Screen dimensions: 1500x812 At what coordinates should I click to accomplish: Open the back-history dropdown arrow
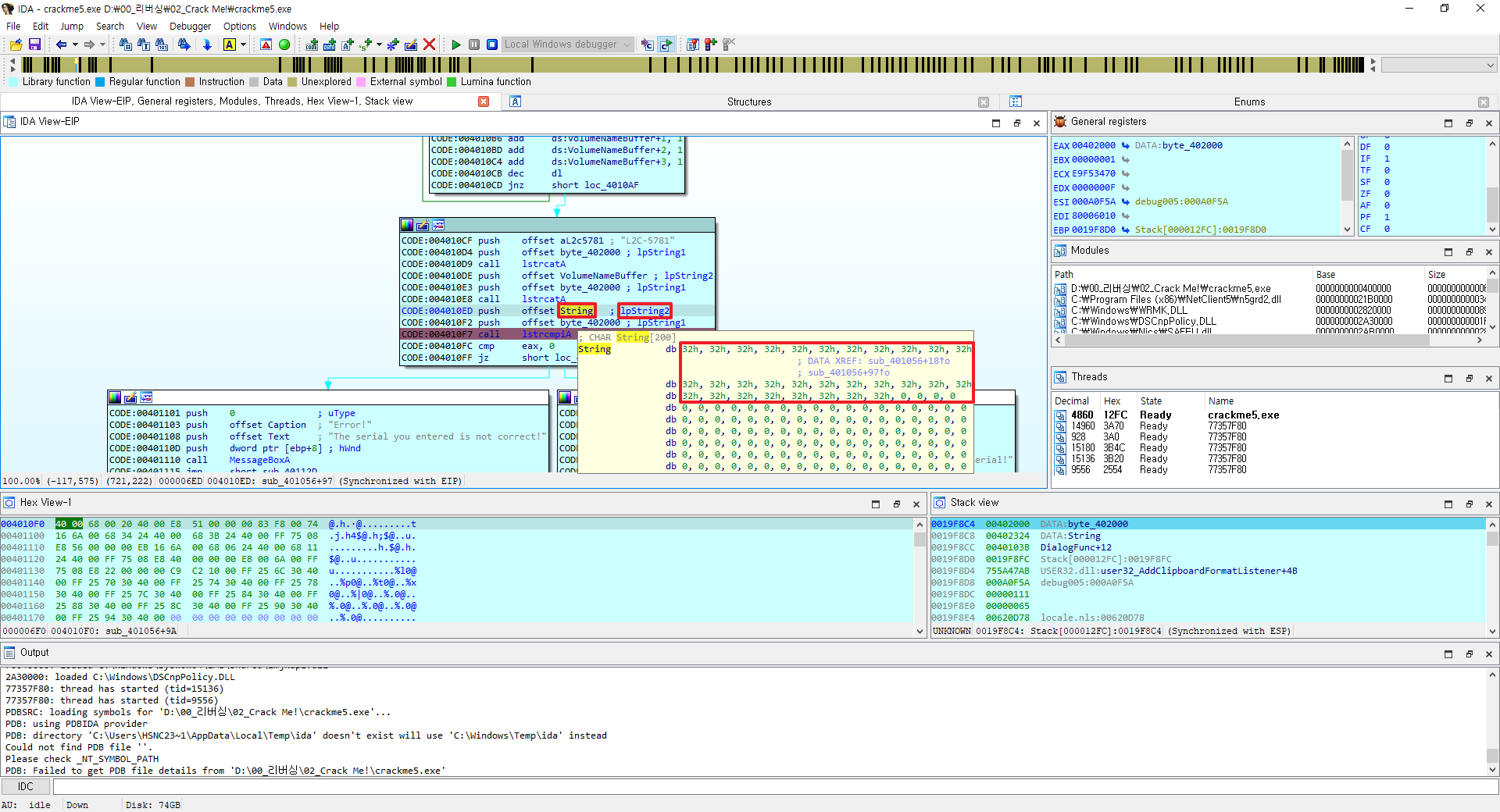tap(75, 45)
